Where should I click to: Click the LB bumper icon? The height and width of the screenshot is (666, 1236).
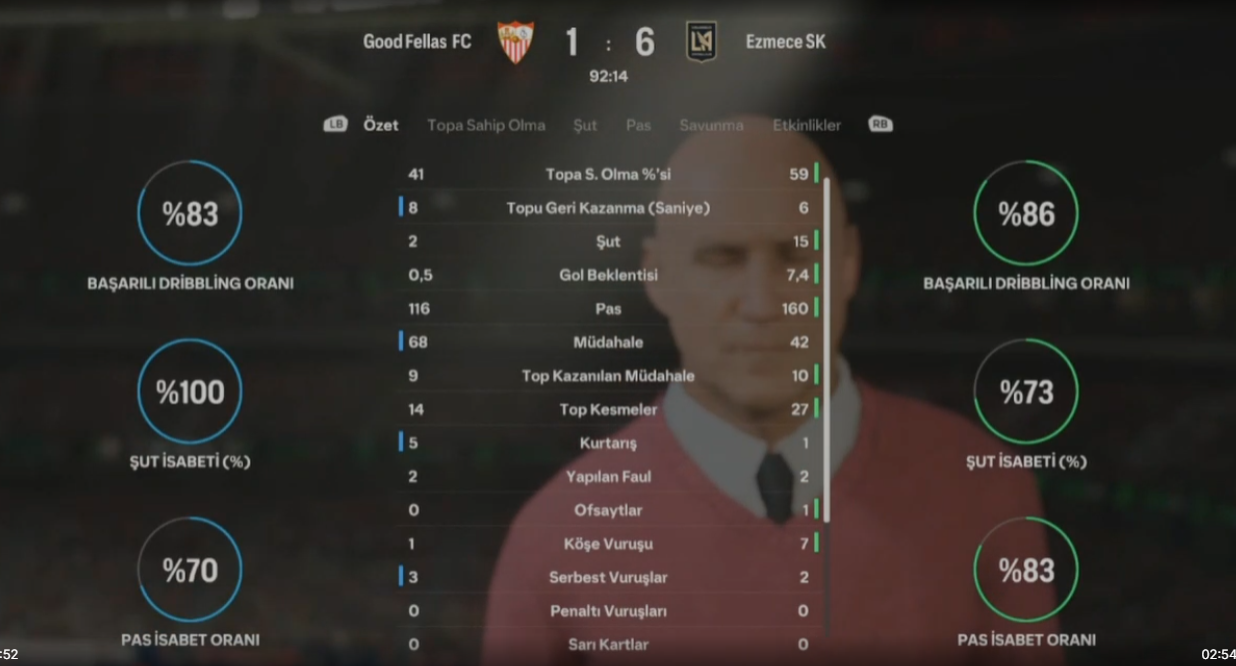(x=336, y=125)
